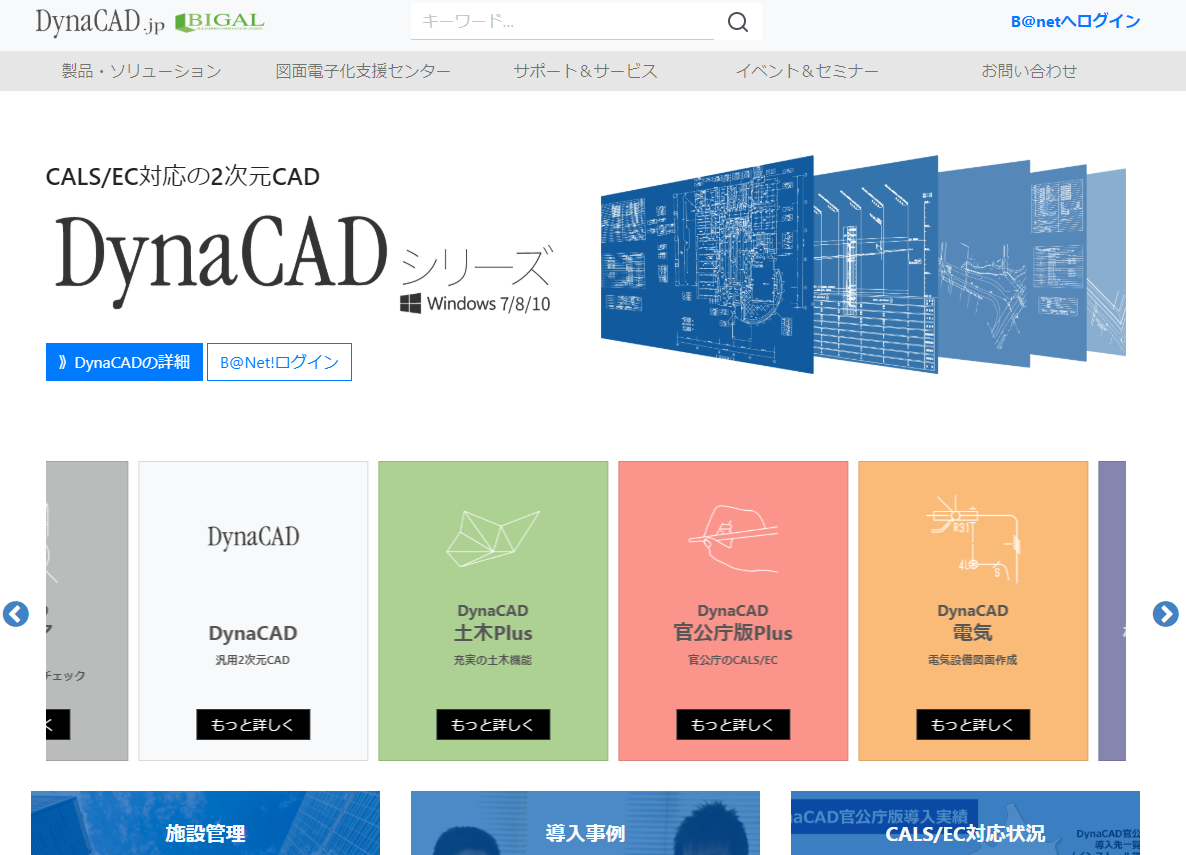Open イベント＆セミナー from the navigation bar
The width and height of the screenshot is (1186, 855).
(x=807, y=70)
